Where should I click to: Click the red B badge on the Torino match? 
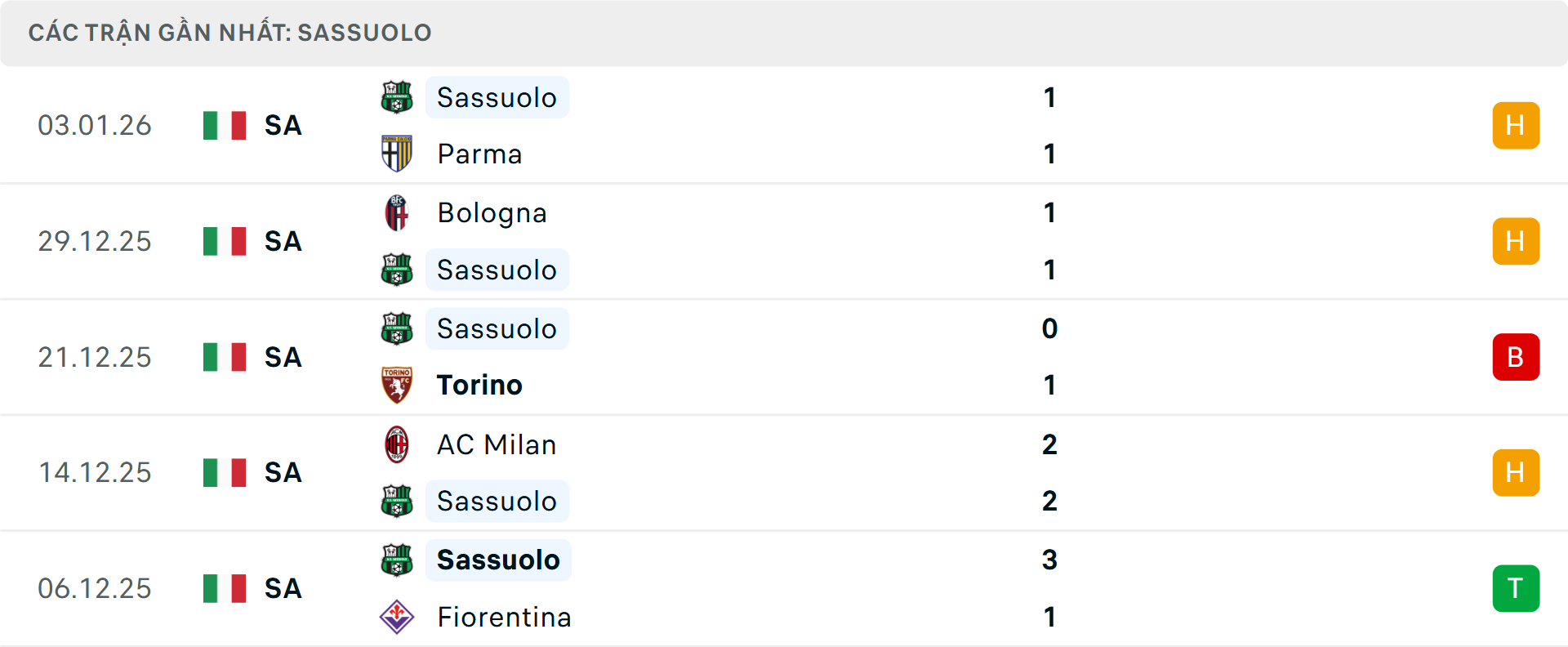(x=1516, y=357)
